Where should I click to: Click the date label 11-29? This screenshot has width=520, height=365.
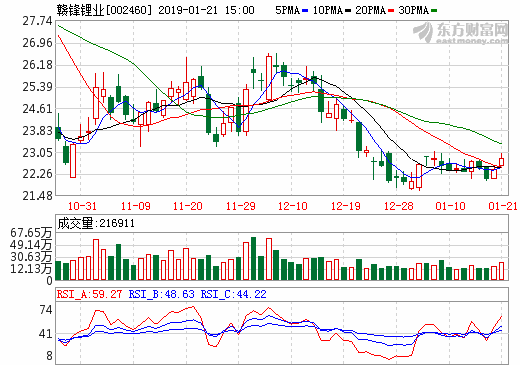tap(240, 206)
